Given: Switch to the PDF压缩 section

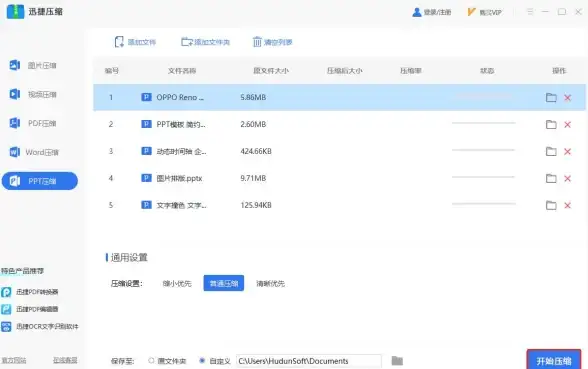Looking at the screenshot, I should pos(33,123).
